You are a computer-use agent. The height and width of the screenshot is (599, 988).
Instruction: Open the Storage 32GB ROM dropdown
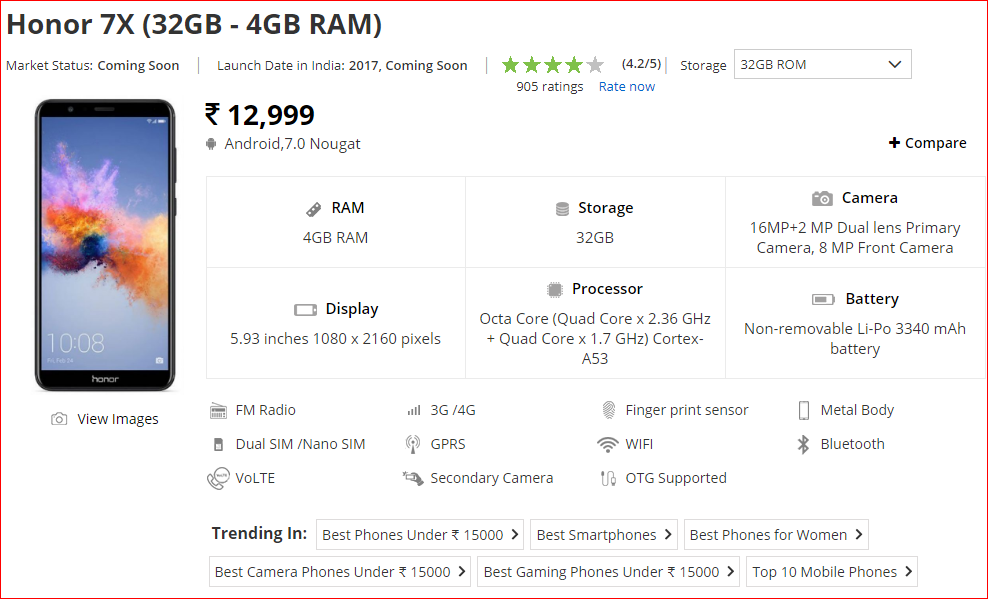click(x=822, y=64)
